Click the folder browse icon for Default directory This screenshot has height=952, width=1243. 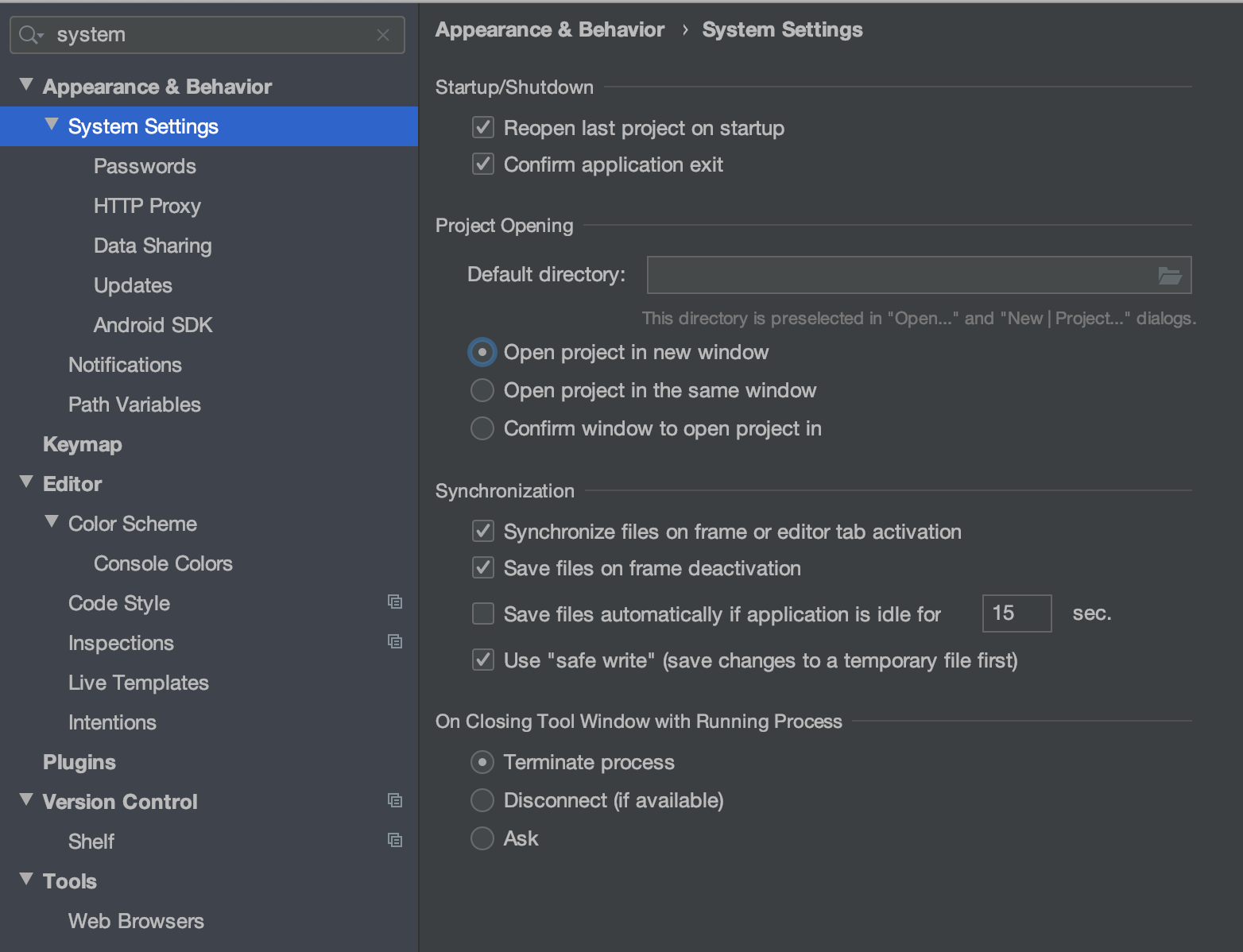(x=1169, y=276)
